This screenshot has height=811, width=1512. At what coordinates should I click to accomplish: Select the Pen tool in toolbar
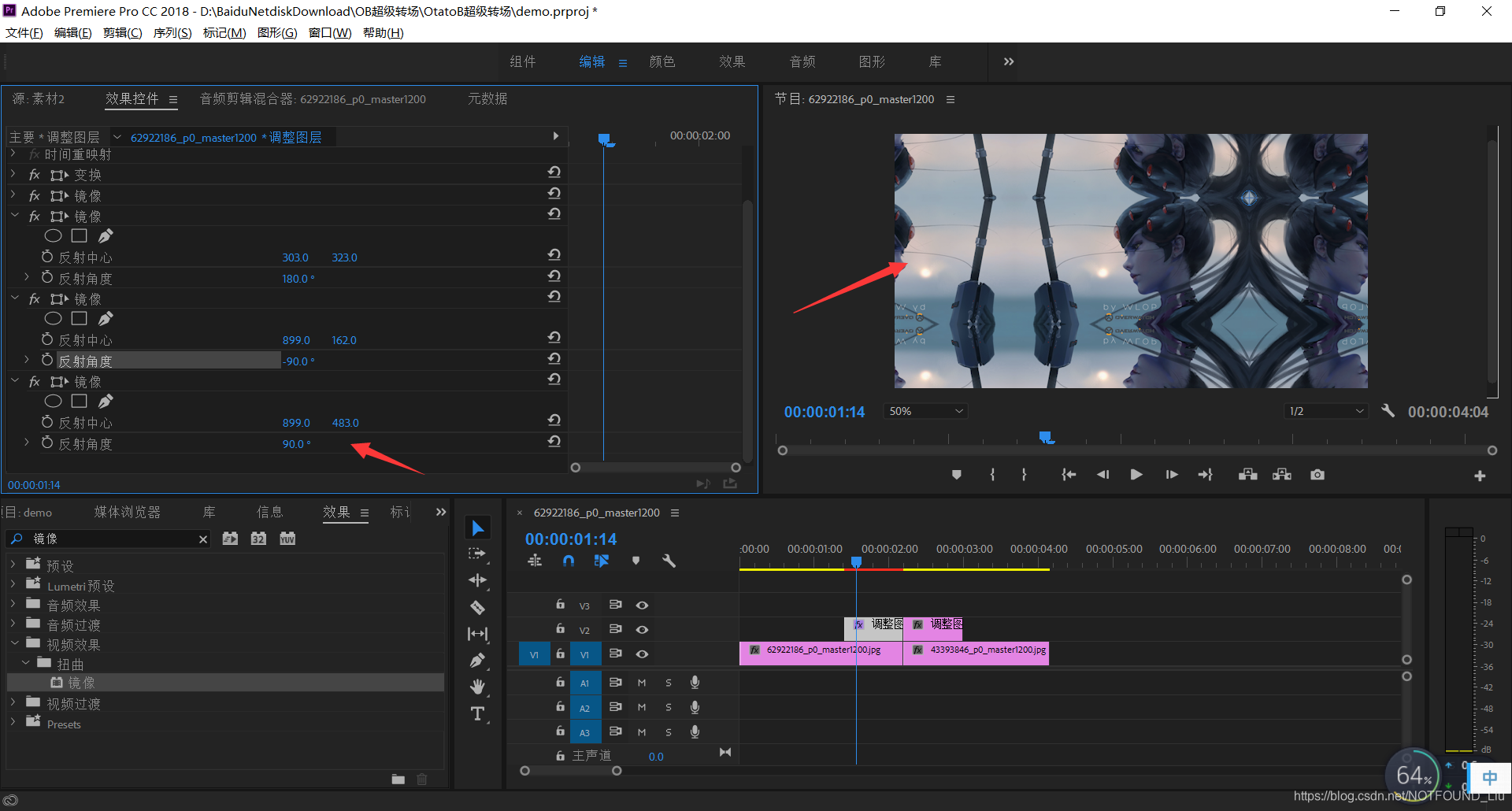[x=477, y=661]
